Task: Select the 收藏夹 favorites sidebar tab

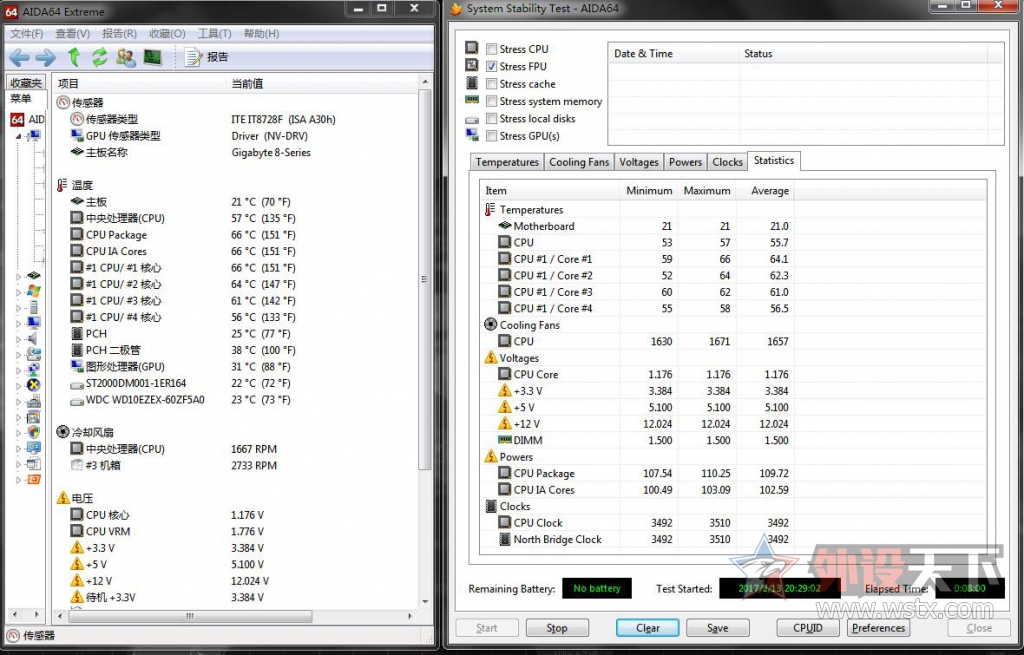Action: 26,83
